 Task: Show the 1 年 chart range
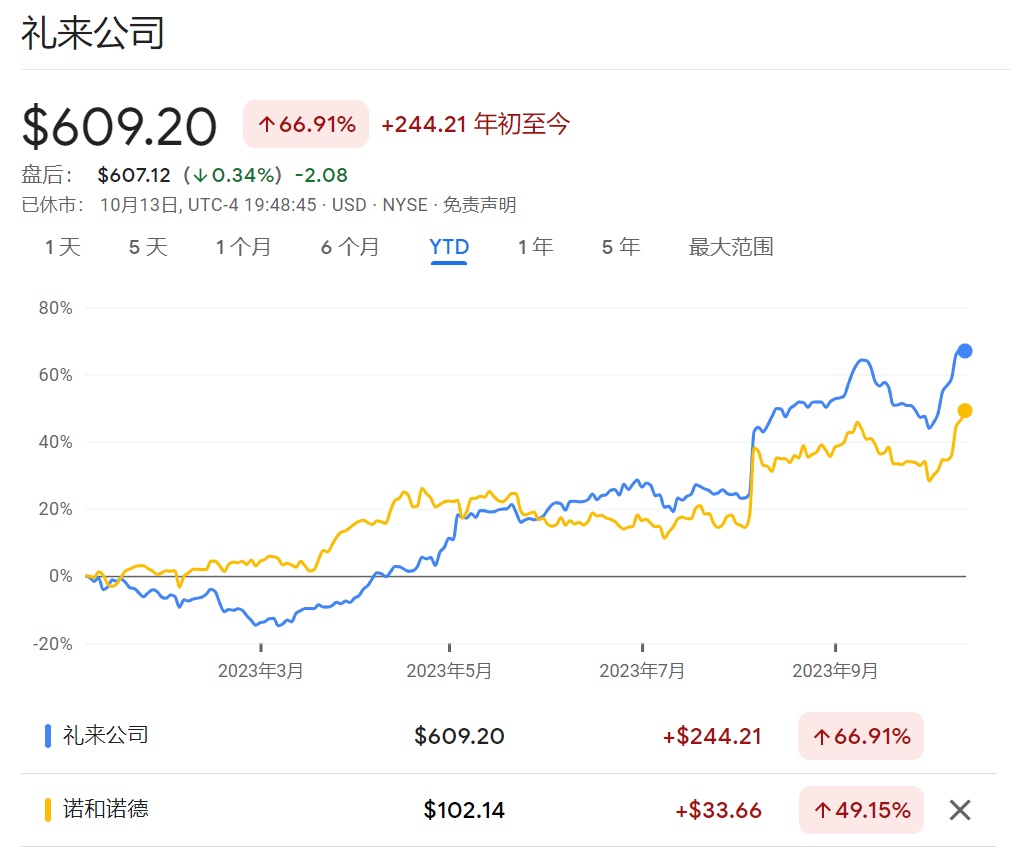535,247
